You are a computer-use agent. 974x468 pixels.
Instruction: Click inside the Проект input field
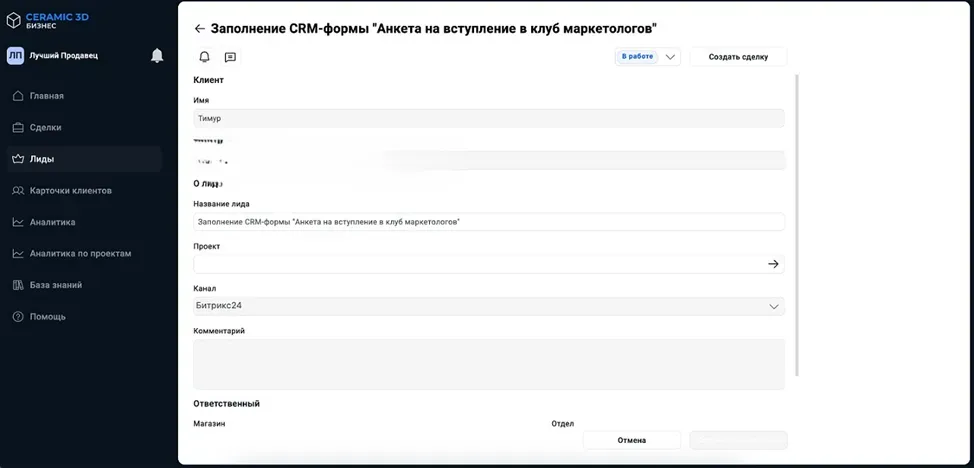[x=489, y=264]
